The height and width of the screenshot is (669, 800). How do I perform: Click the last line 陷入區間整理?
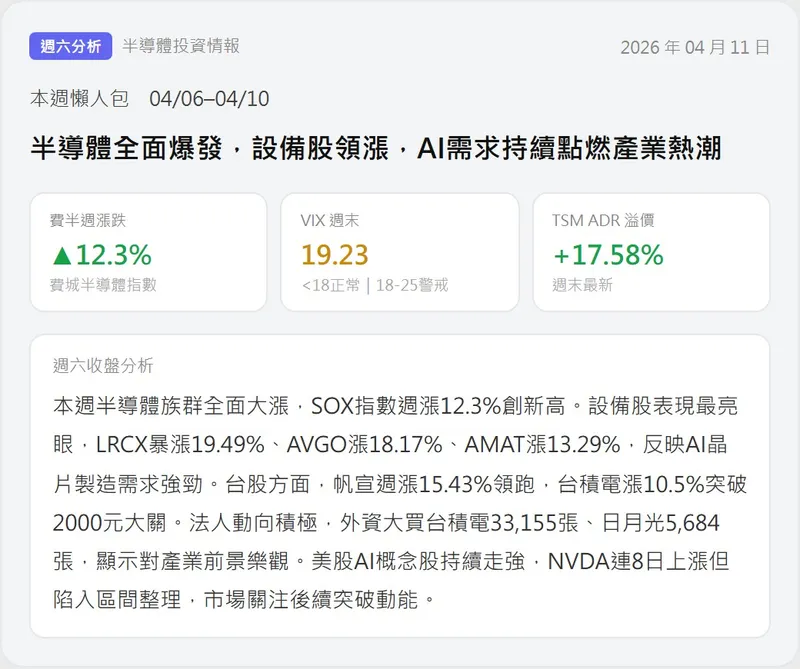244,599
